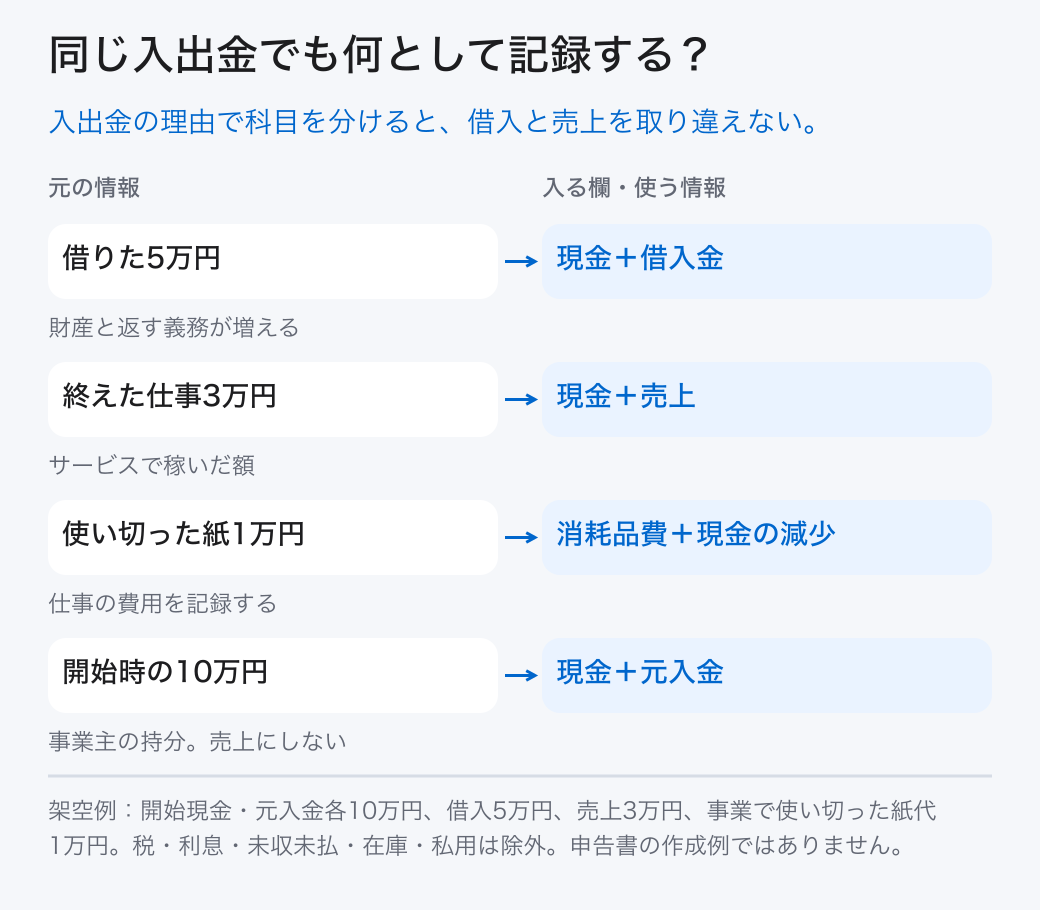Viewport: 1040px width, 910px height.
Task: Click the blue subtitle 入出金の理由で科目を分けると
Action: 243,122
